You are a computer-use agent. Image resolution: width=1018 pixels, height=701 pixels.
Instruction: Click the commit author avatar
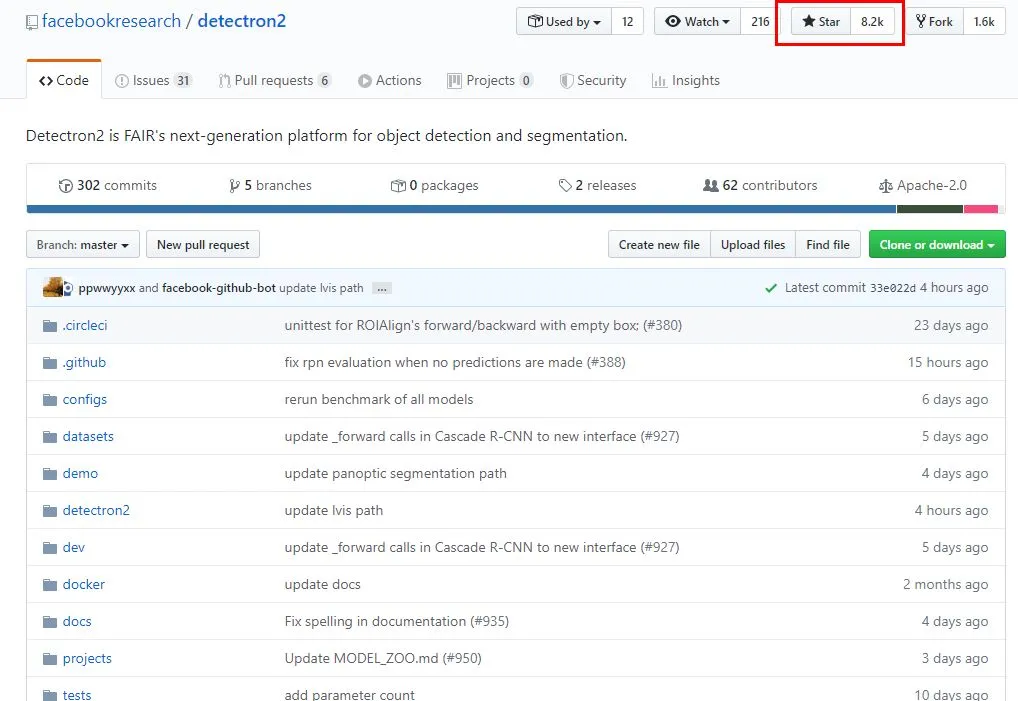[x=54, y=288]
